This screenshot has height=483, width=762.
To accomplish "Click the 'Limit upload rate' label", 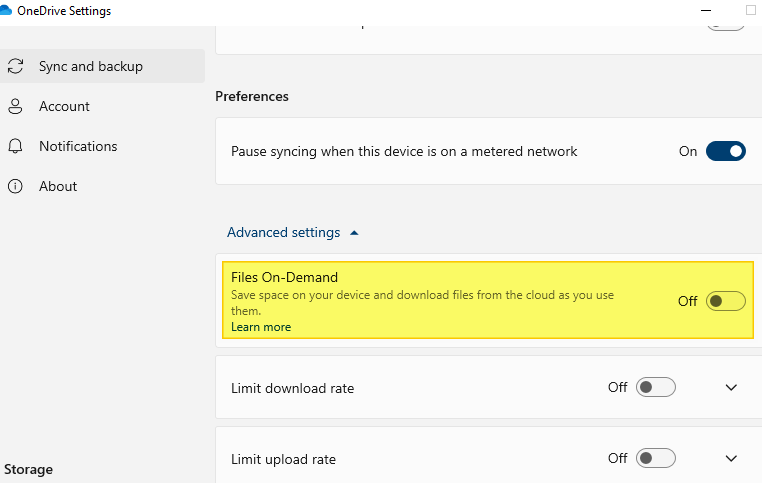I will [283, 459].
